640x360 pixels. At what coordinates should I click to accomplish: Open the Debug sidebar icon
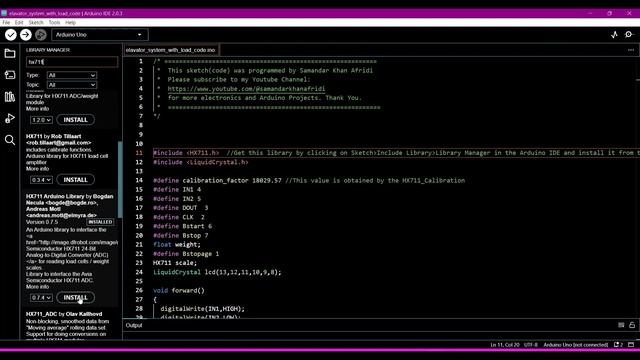pyautogui.click(x=10, y=118)
